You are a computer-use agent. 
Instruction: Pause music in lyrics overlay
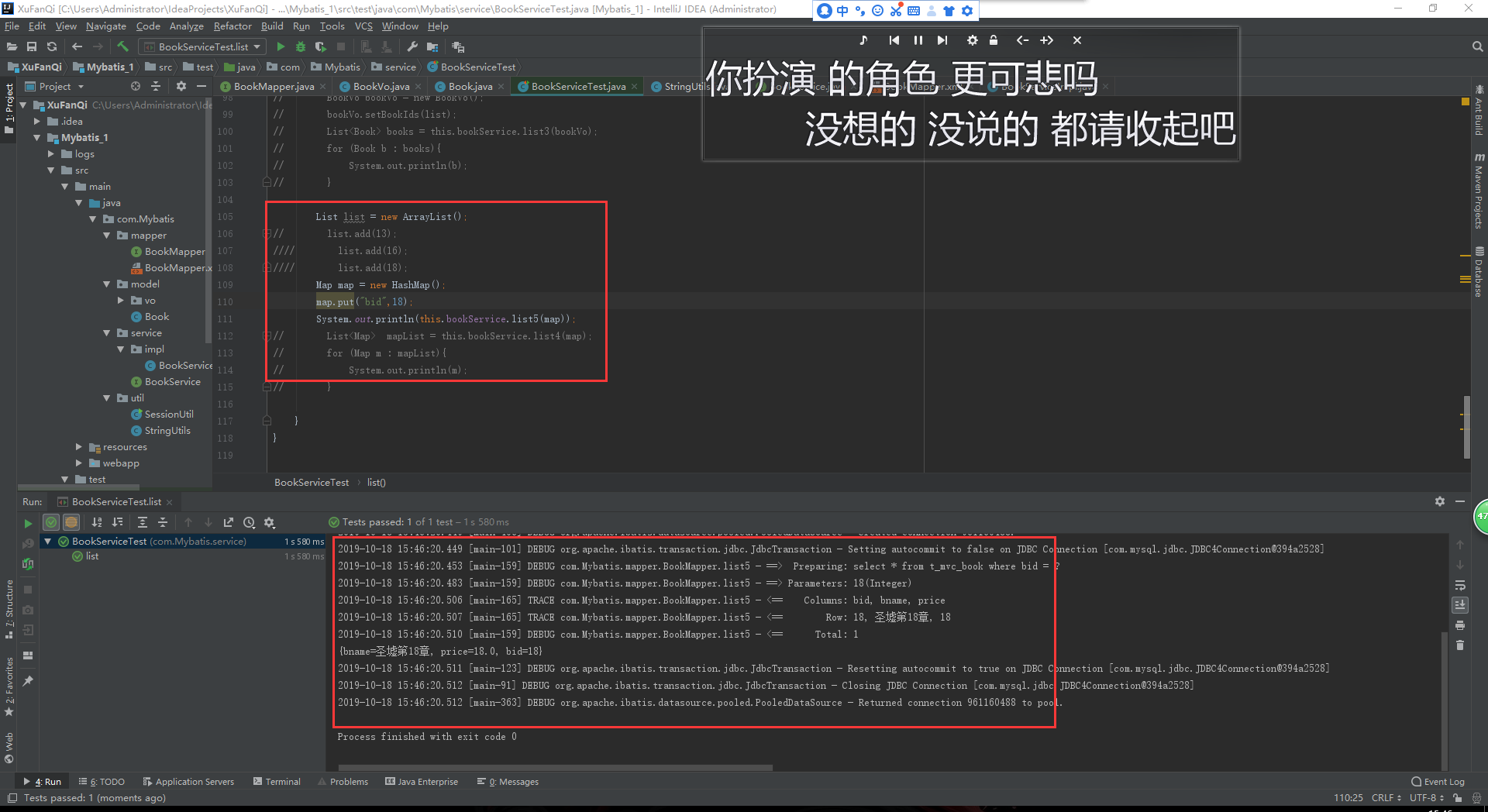tap(918, 40)
